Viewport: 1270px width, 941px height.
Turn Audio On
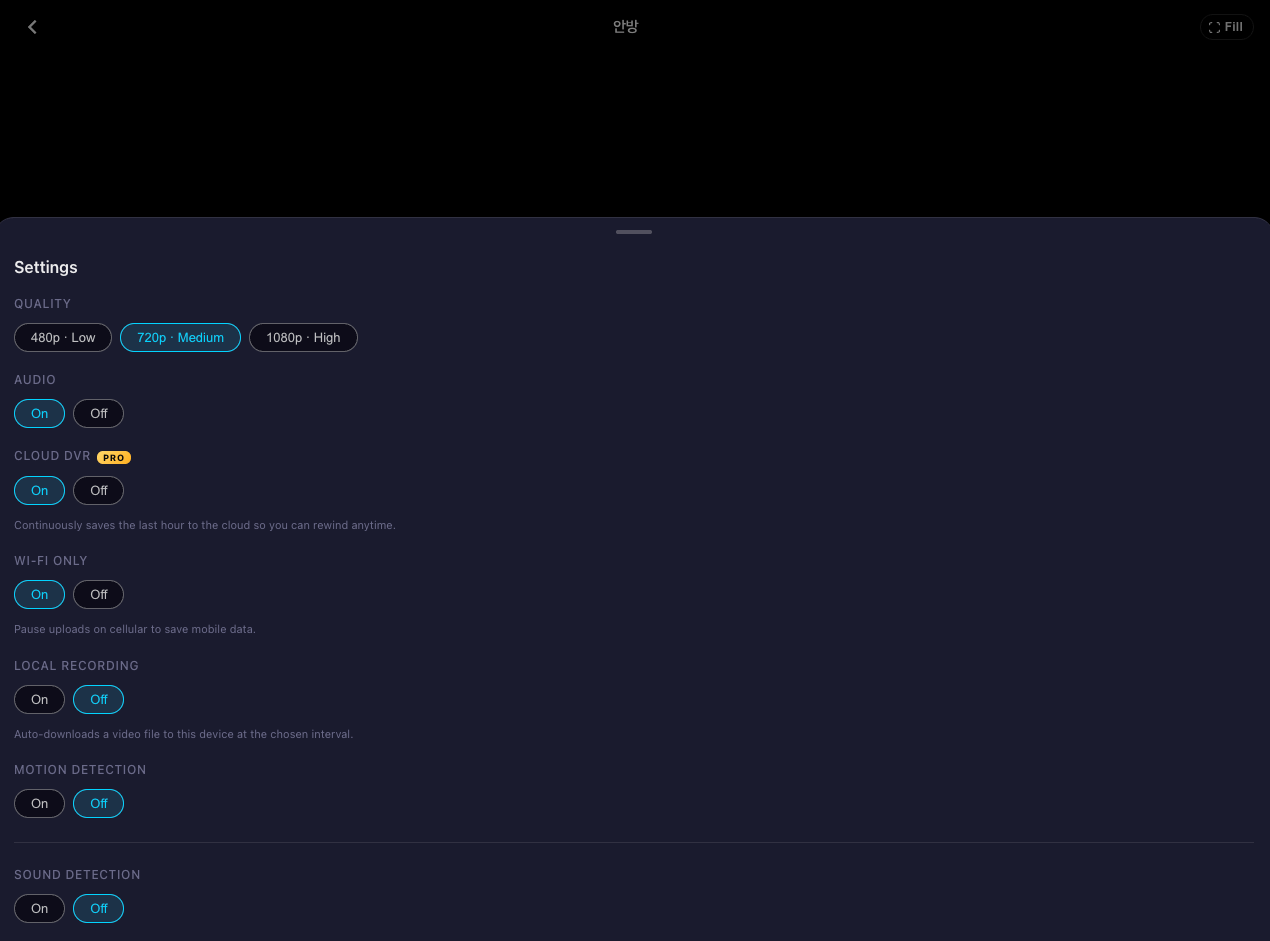click(x=39, y=414)
